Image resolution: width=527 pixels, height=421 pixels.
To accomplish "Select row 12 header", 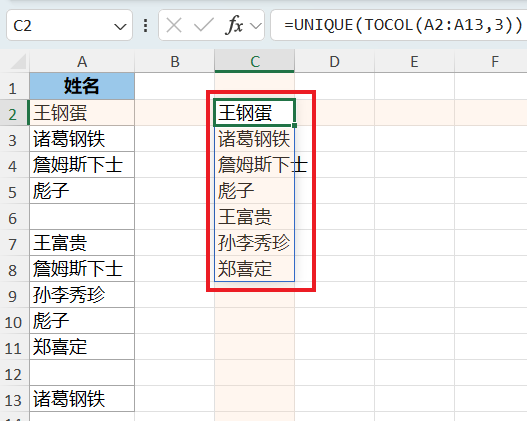I will (13, 374).
